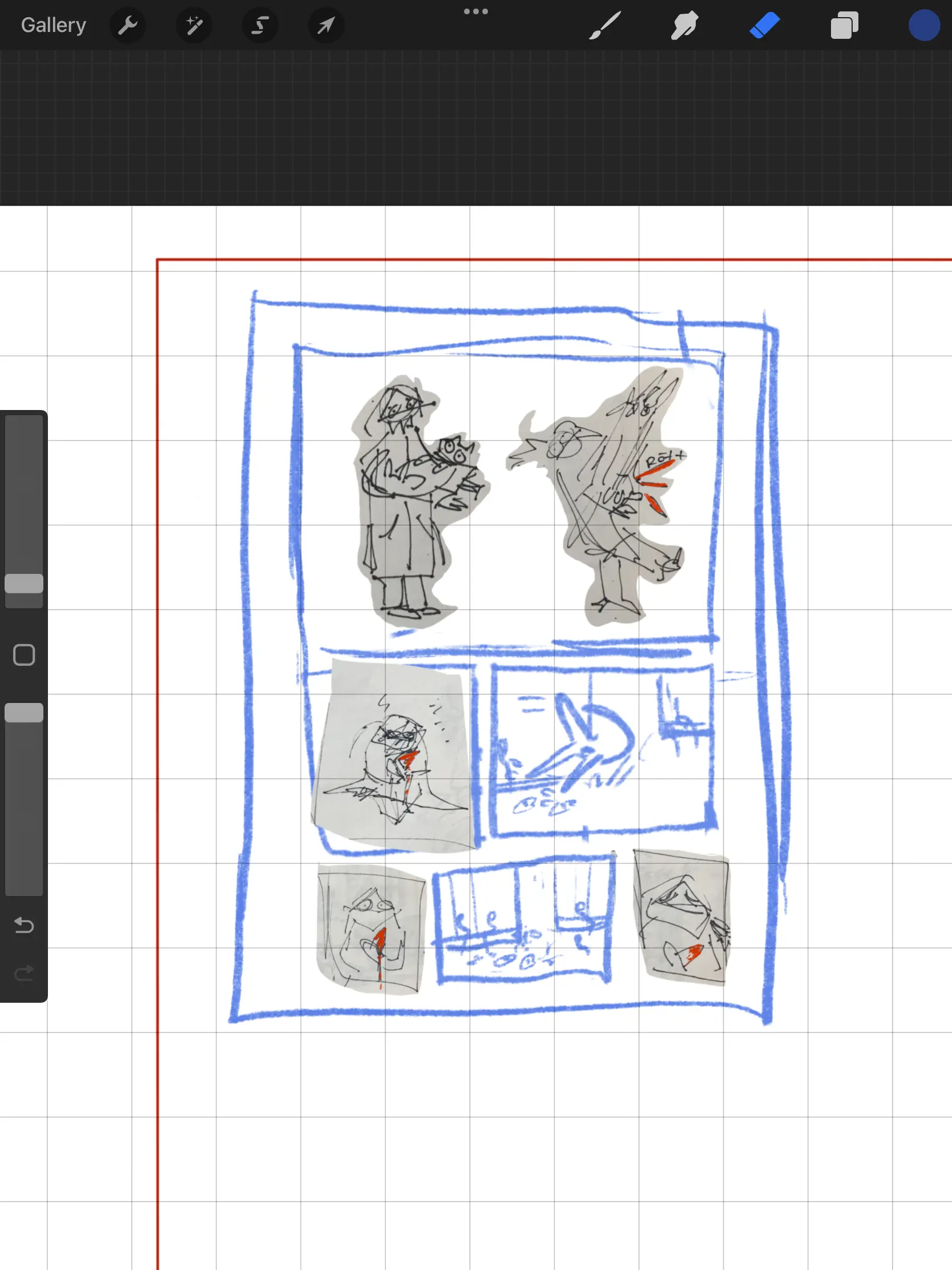Viewport: 952px width, 1270px height.
Task: Tap the square Modify button in sidebar
Action: click(23, 654)
